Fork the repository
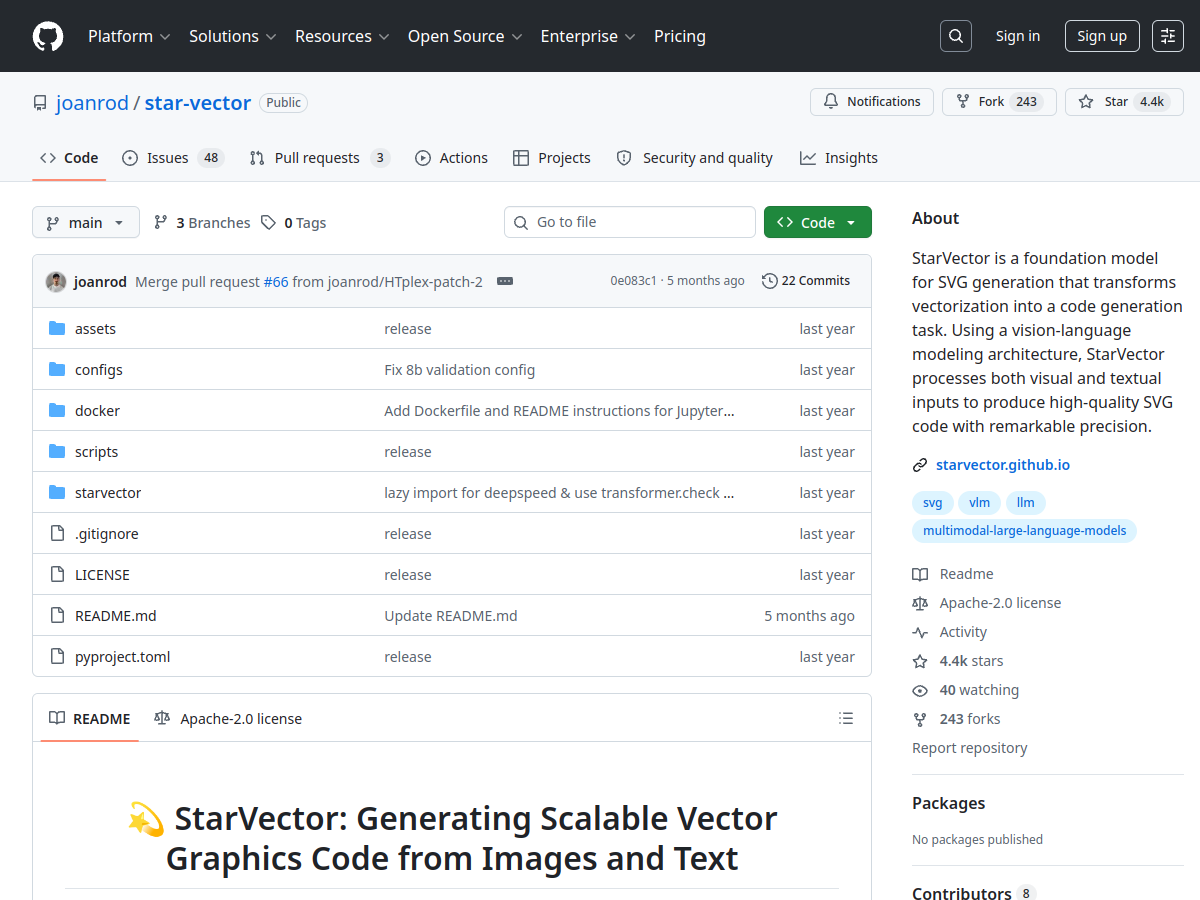The height and width of the screenshot is (900, 1200). point(999,101)
